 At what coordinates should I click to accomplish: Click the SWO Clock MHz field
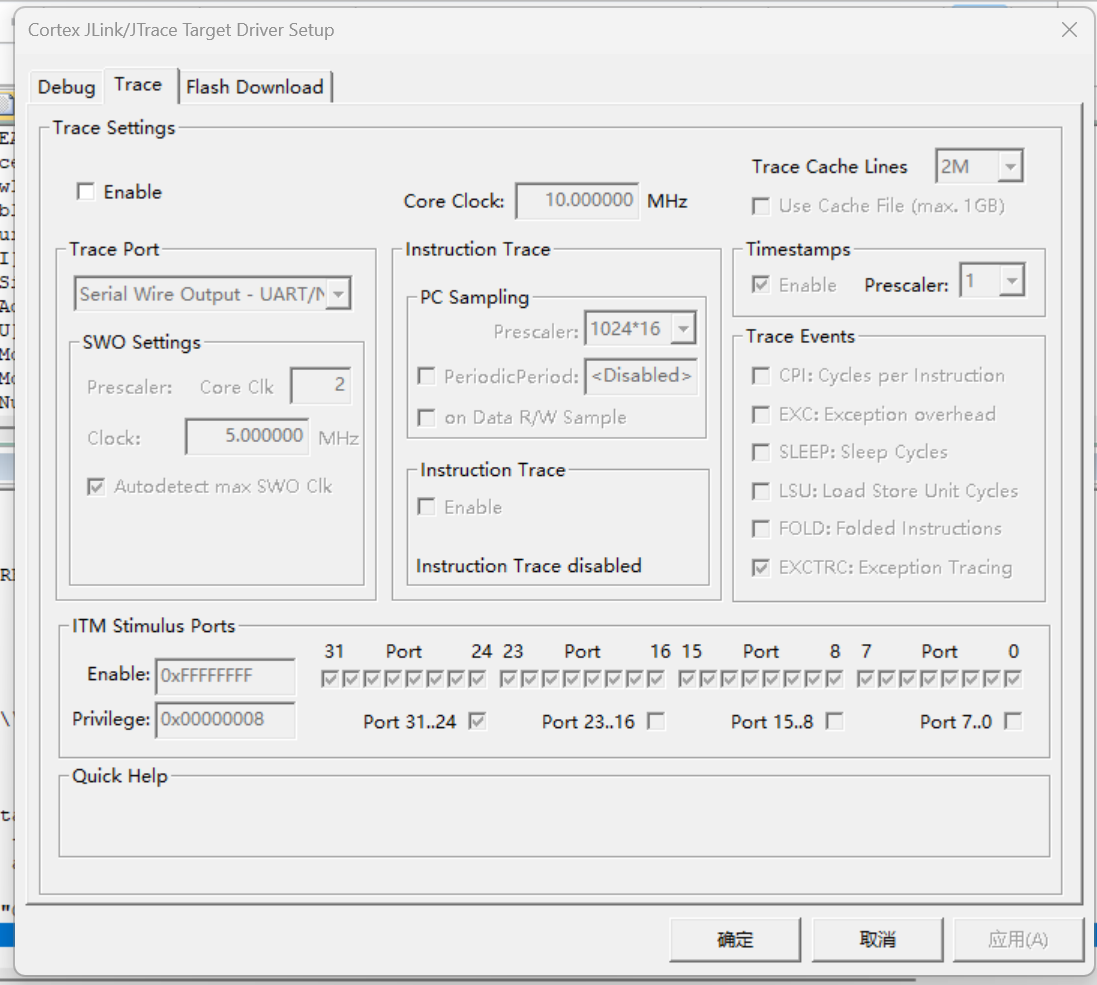247,437
